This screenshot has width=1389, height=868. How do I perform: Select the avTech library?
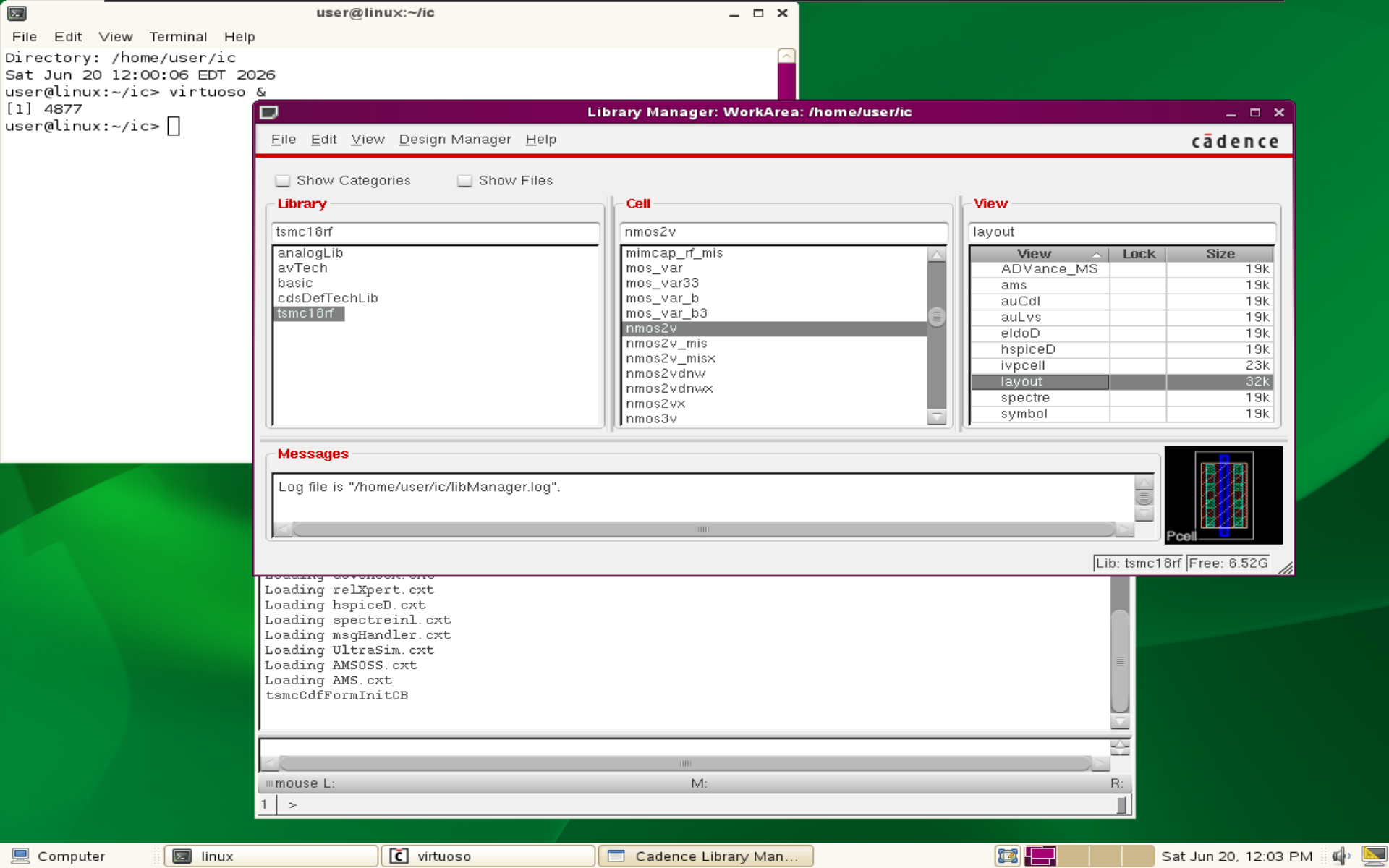tap(302, 268)
